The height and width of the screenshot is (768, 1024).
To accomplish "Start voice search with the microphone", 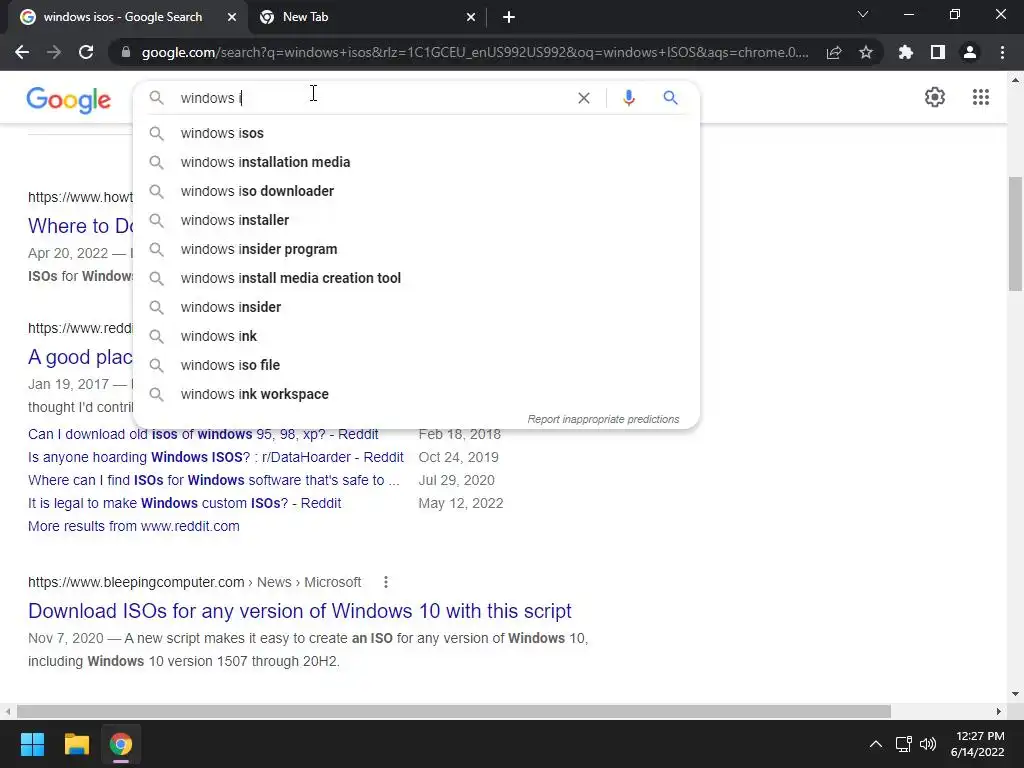I will 629,98.
